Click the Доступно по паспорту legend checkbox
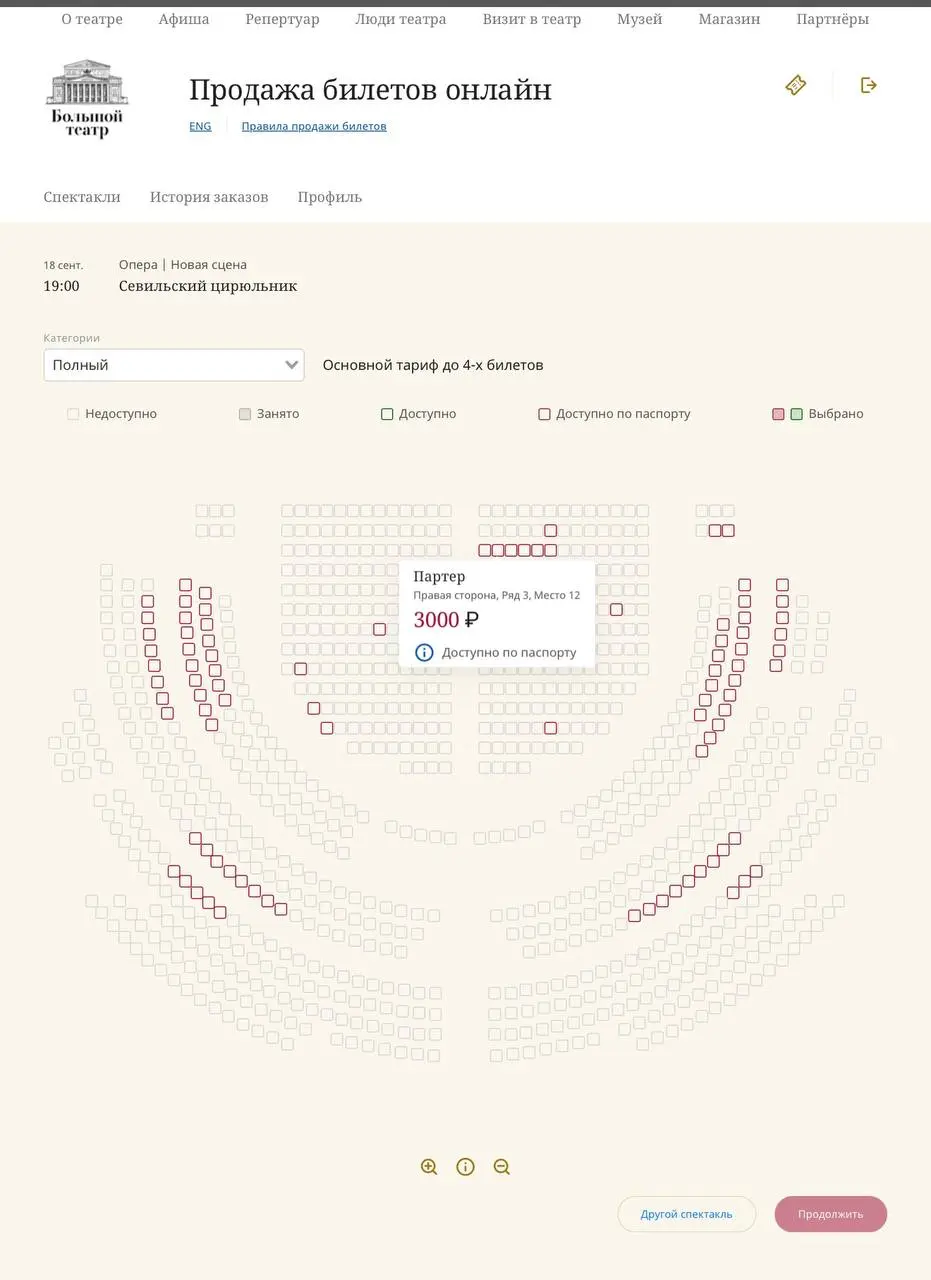The width and height of the screenshot is (931, 1280). pyautogui.click(x=545, y=414)
